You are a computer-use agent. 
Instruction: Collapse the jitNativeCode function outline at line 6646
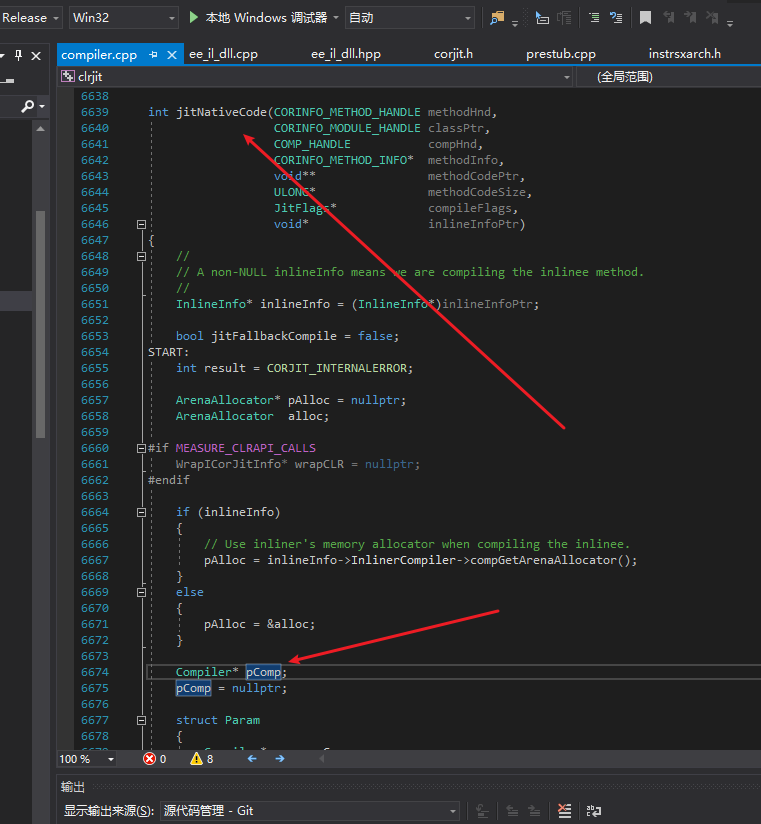point(141,224)
